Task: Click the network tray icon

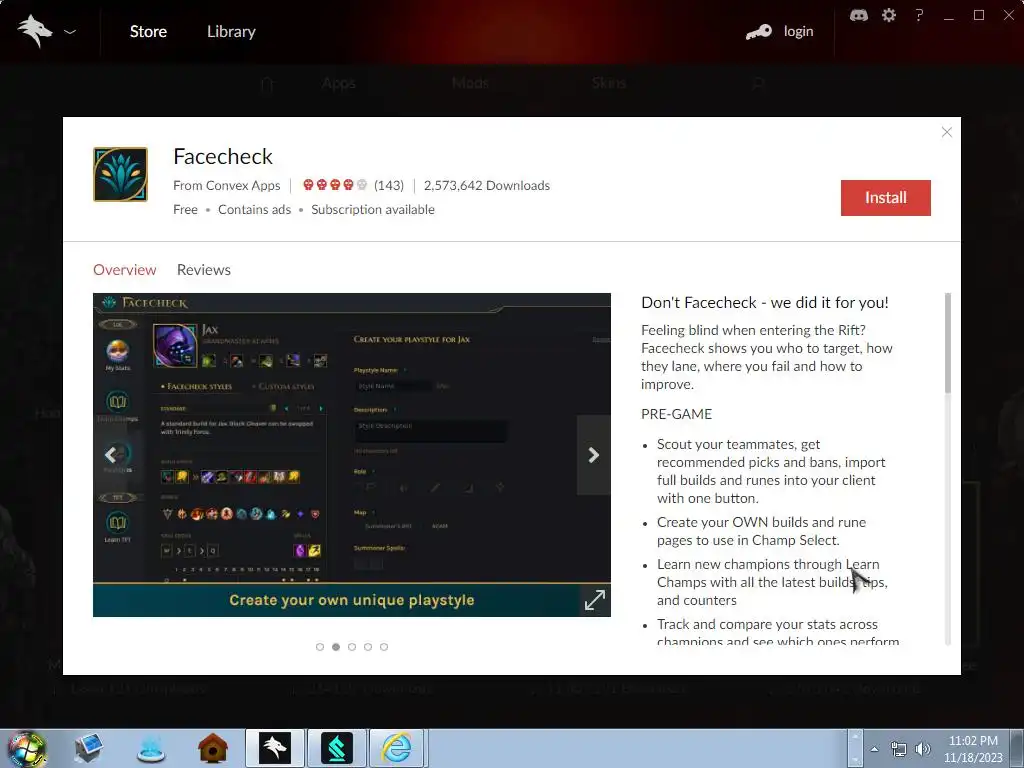Action: coord(899,749)
